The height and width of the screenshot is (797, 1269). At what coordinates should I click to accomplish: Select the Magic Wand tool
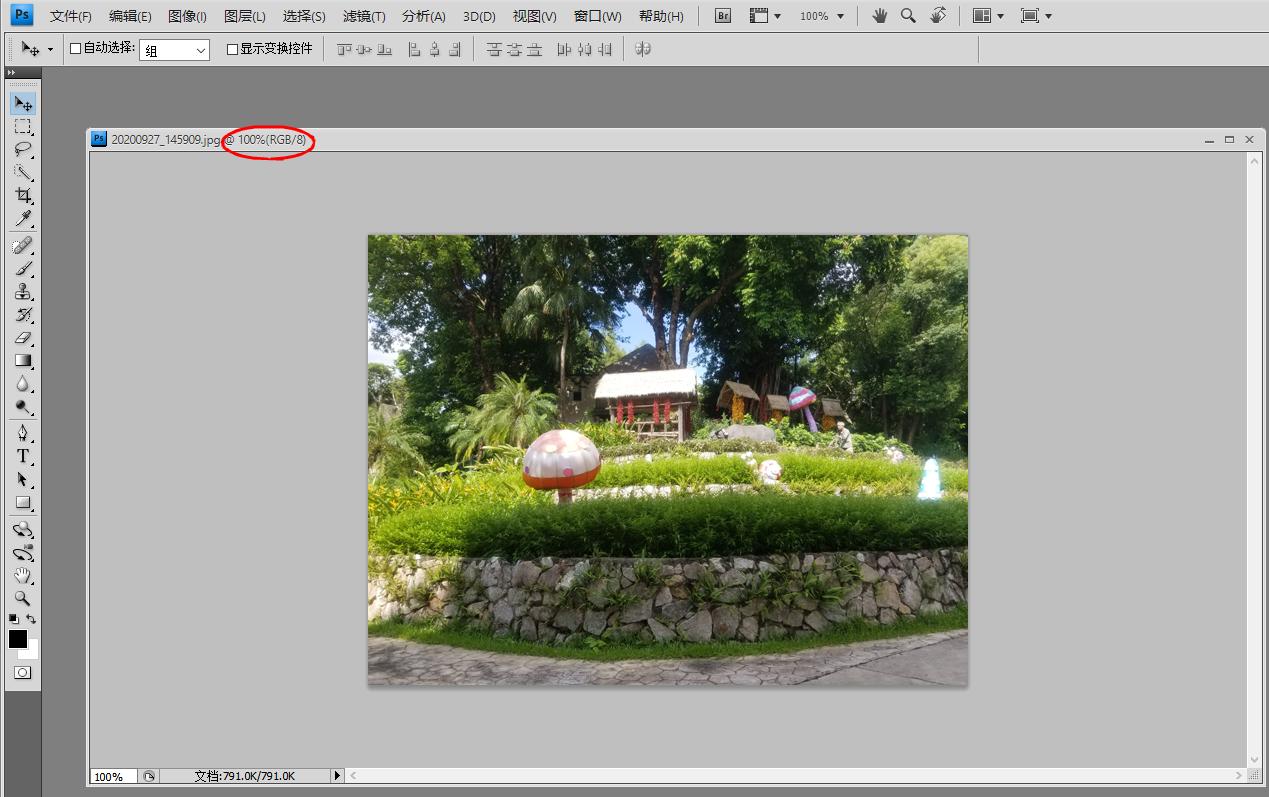(23, 172)
